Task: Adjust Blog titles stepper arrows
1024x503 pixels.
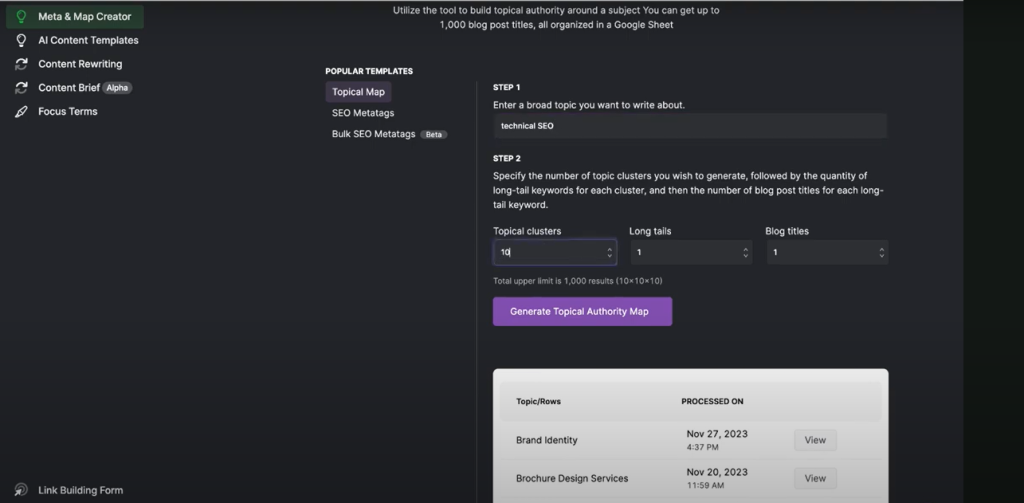Action: [x=882, y=252]
